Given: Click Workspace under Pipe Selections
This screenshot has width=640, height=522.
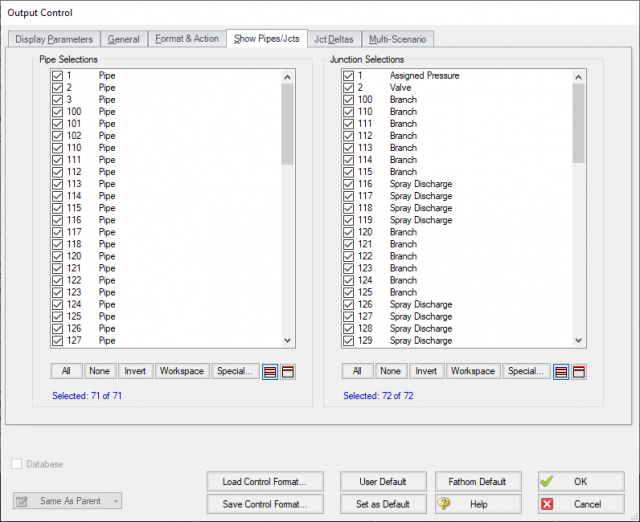Looking at the screenshot, I should [x=182, y=371].
